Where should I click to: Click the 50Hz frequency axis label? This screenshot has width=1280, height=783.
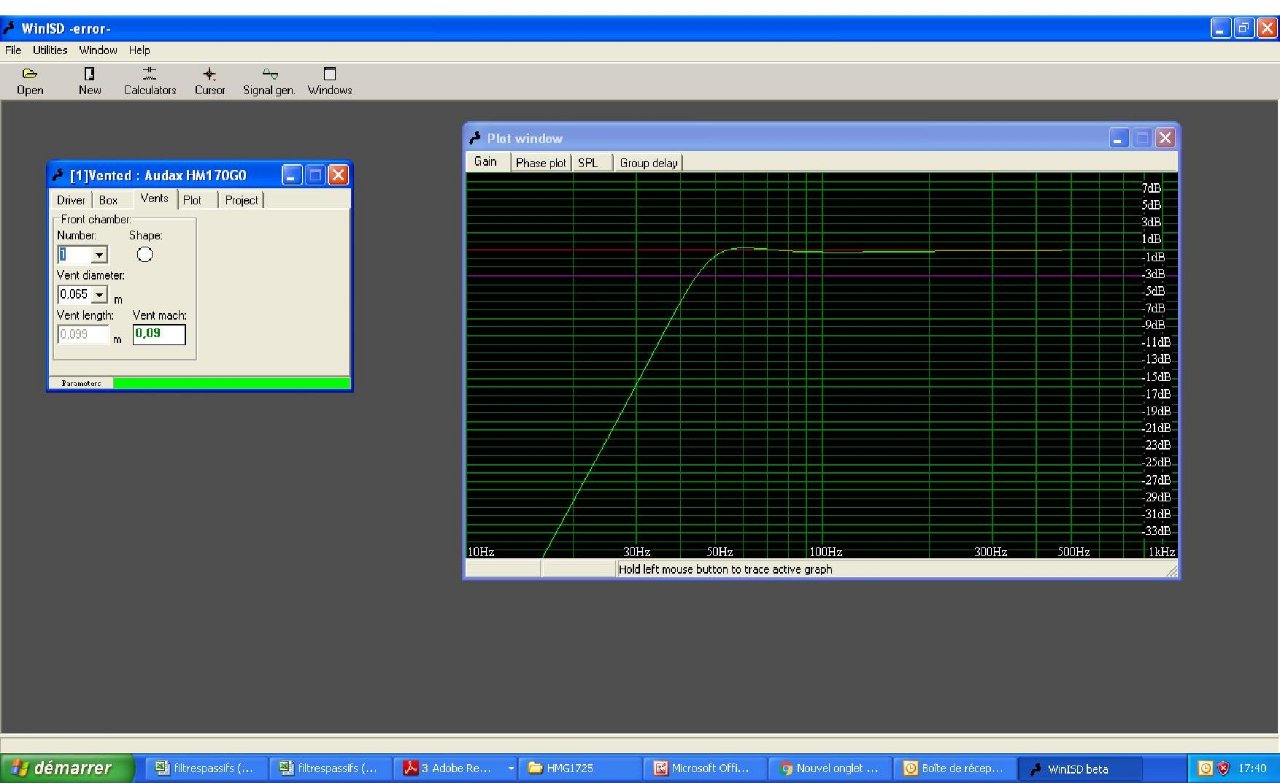720,551
